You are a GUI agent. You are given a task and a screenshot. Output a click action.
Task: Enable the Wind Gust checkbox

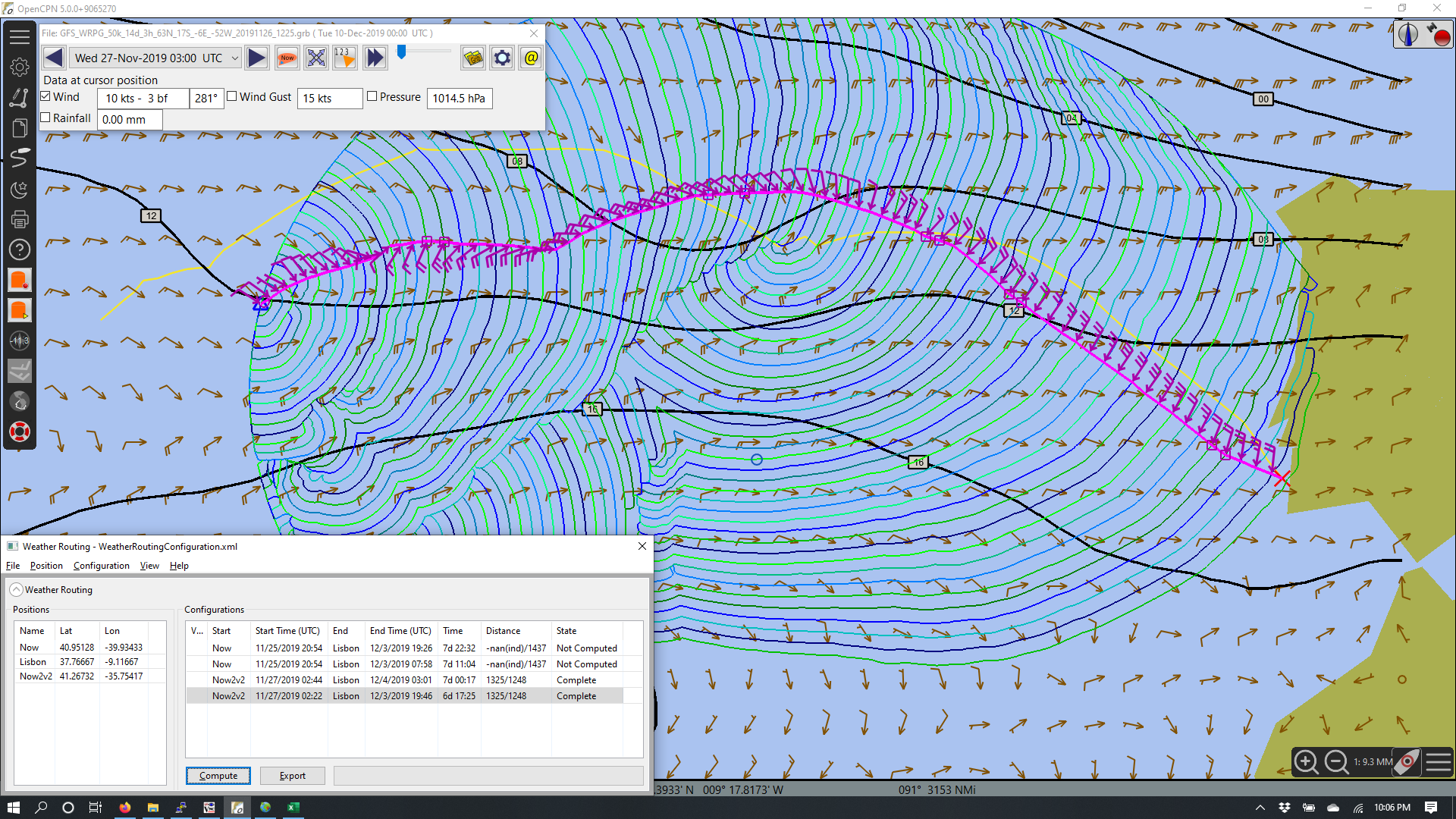tap(232, 96)
